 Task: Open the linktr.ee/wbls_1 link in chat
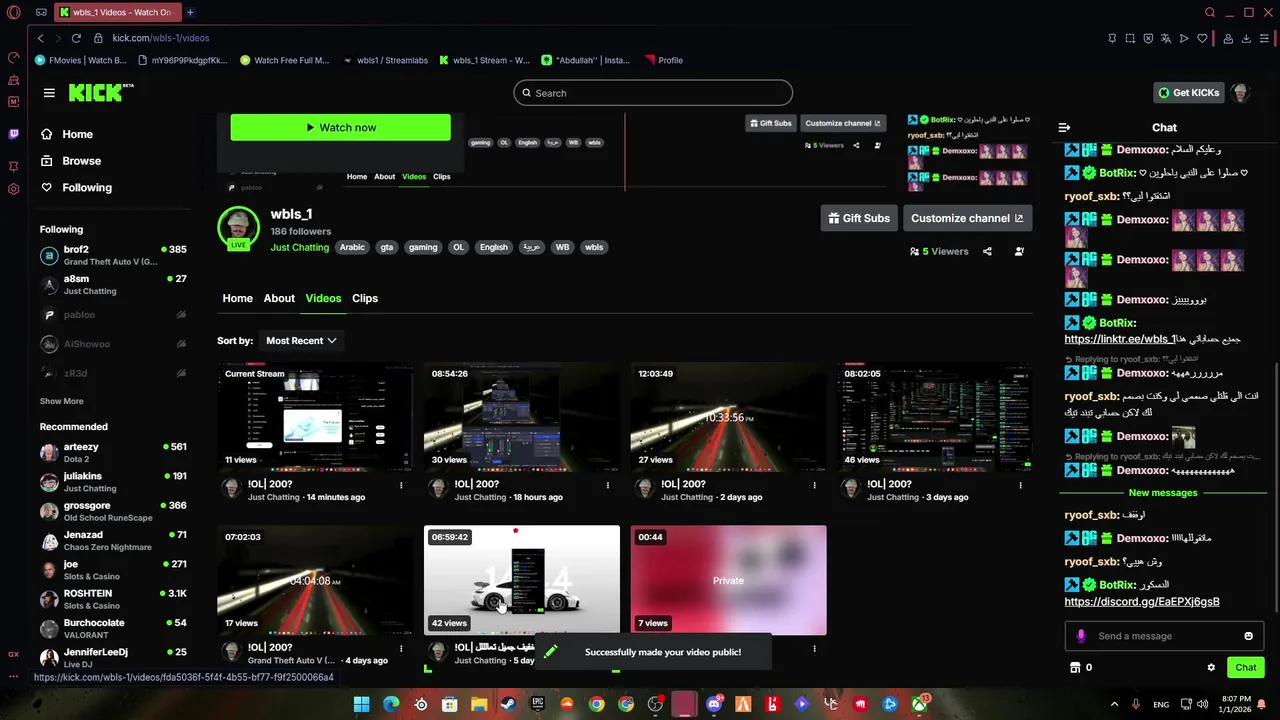pos(1119,339)
